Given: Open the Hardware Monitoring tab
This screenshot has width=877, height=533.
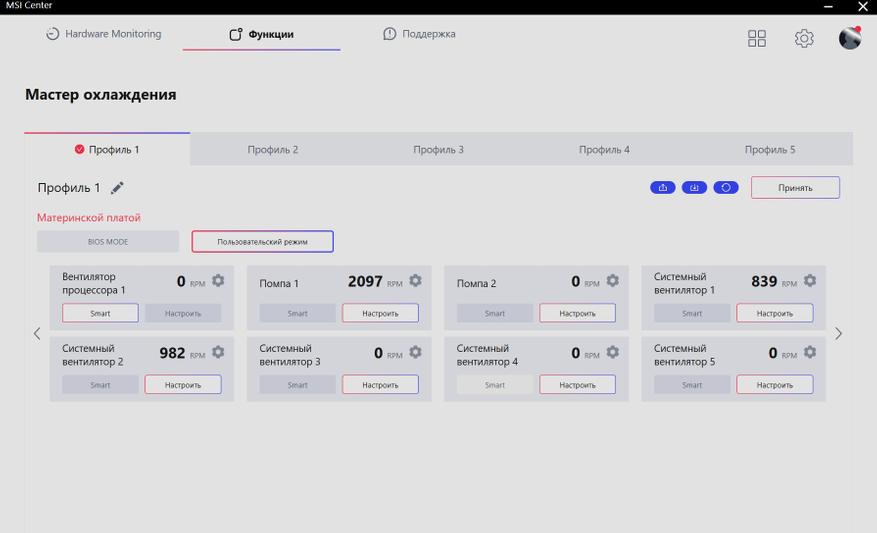Looking at the screenshot, I should point(103,34).
